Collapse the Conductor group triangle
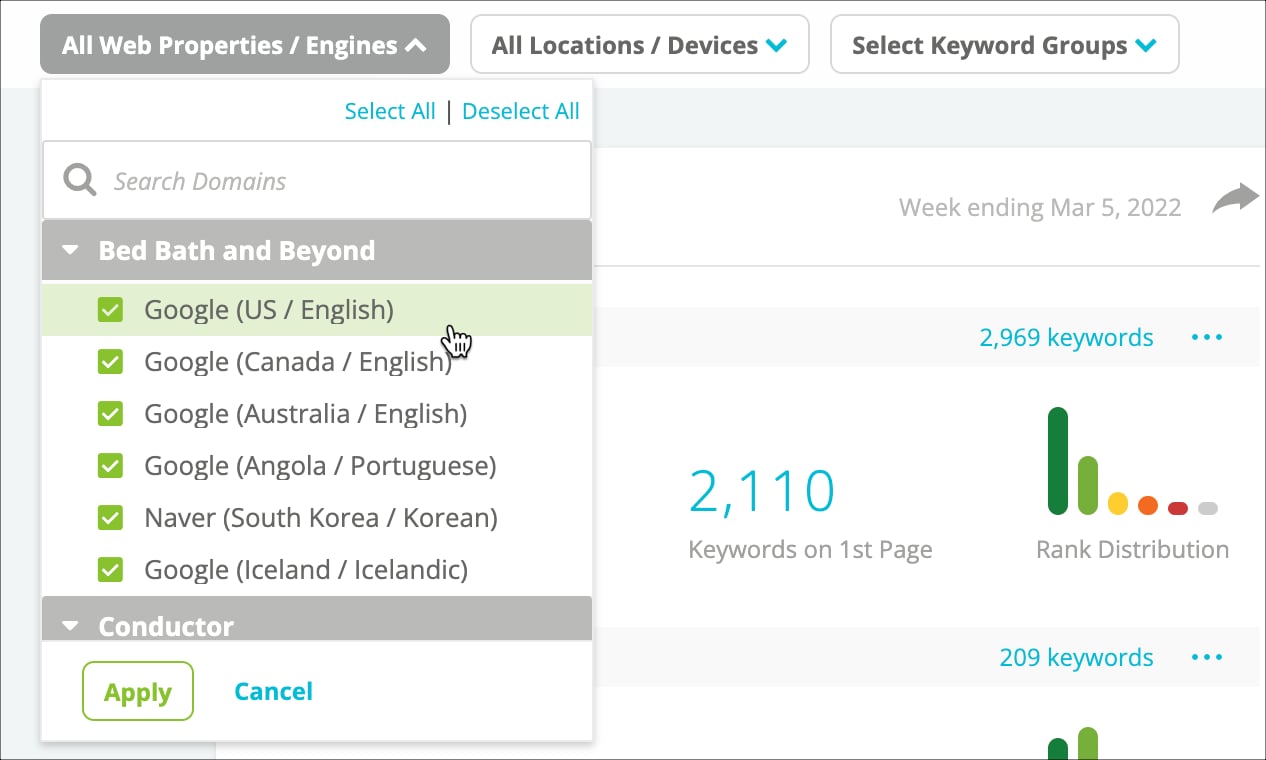The height and width of the screenshot is (760, 1266). [x=70, y=627]
